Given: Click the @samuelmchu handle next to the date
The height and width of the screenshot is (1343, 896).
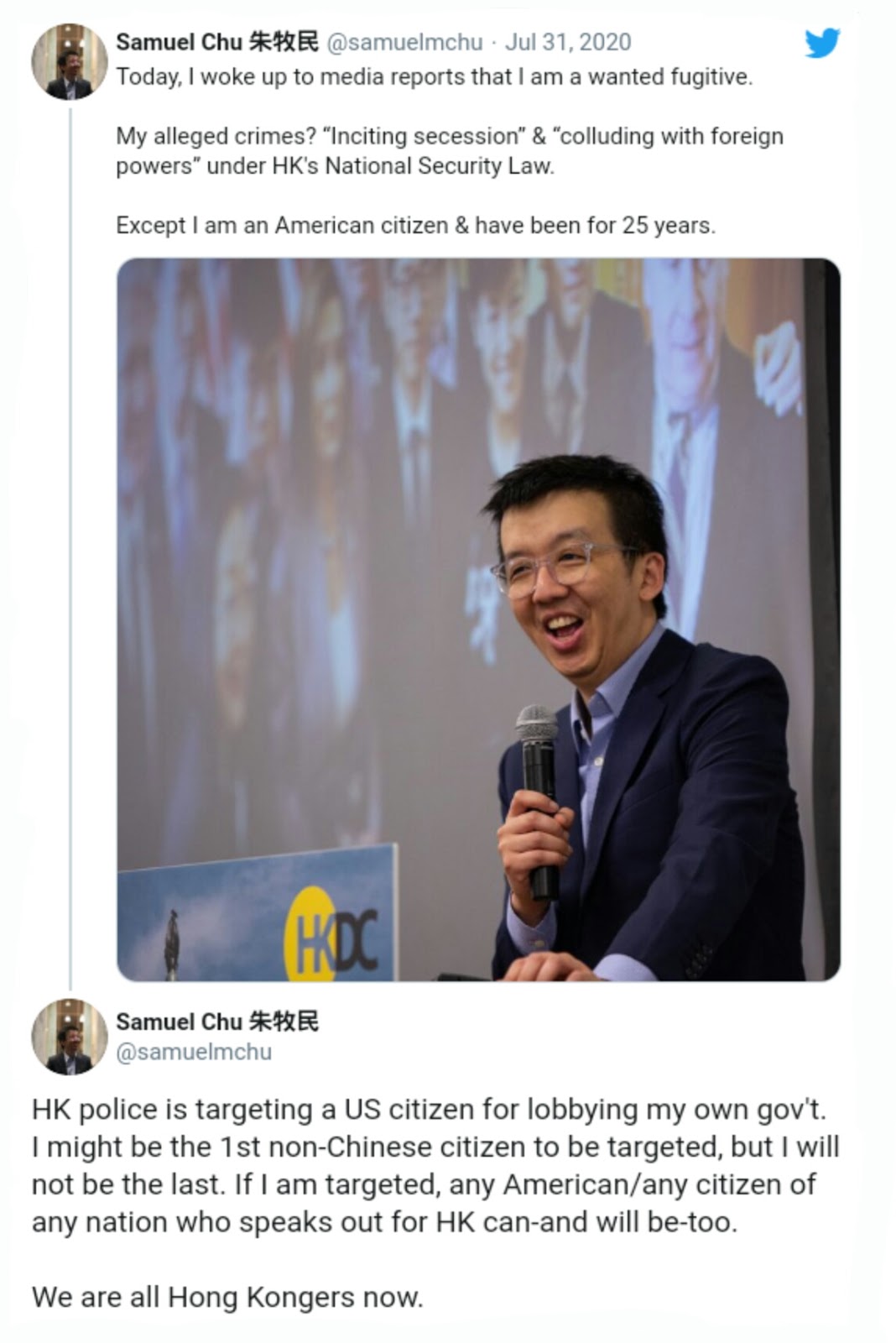Looking at the screenshot, I should tap(404, 42).
